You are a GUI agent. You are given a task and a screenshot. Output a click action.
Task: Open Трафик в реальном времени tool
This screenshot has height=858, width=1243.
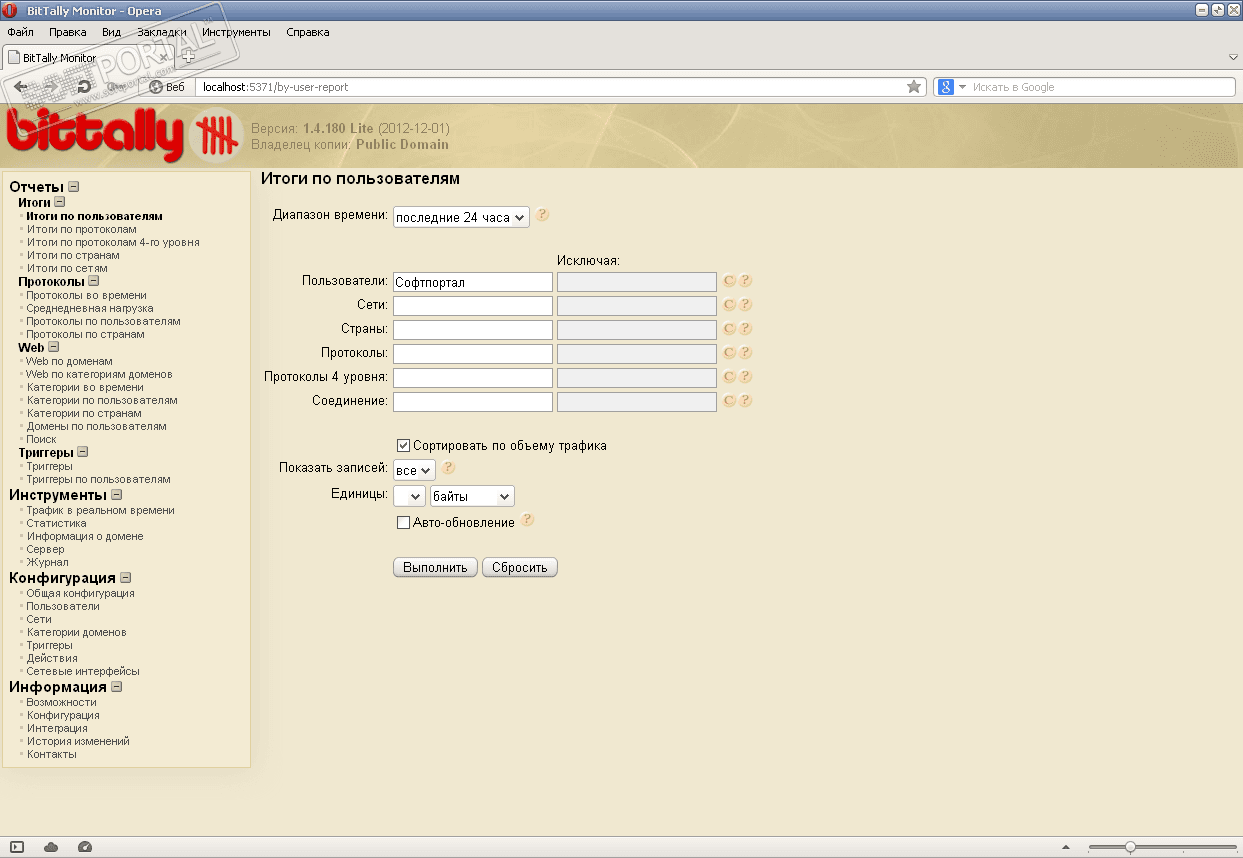pyautogui.click(x=101, y=510)
